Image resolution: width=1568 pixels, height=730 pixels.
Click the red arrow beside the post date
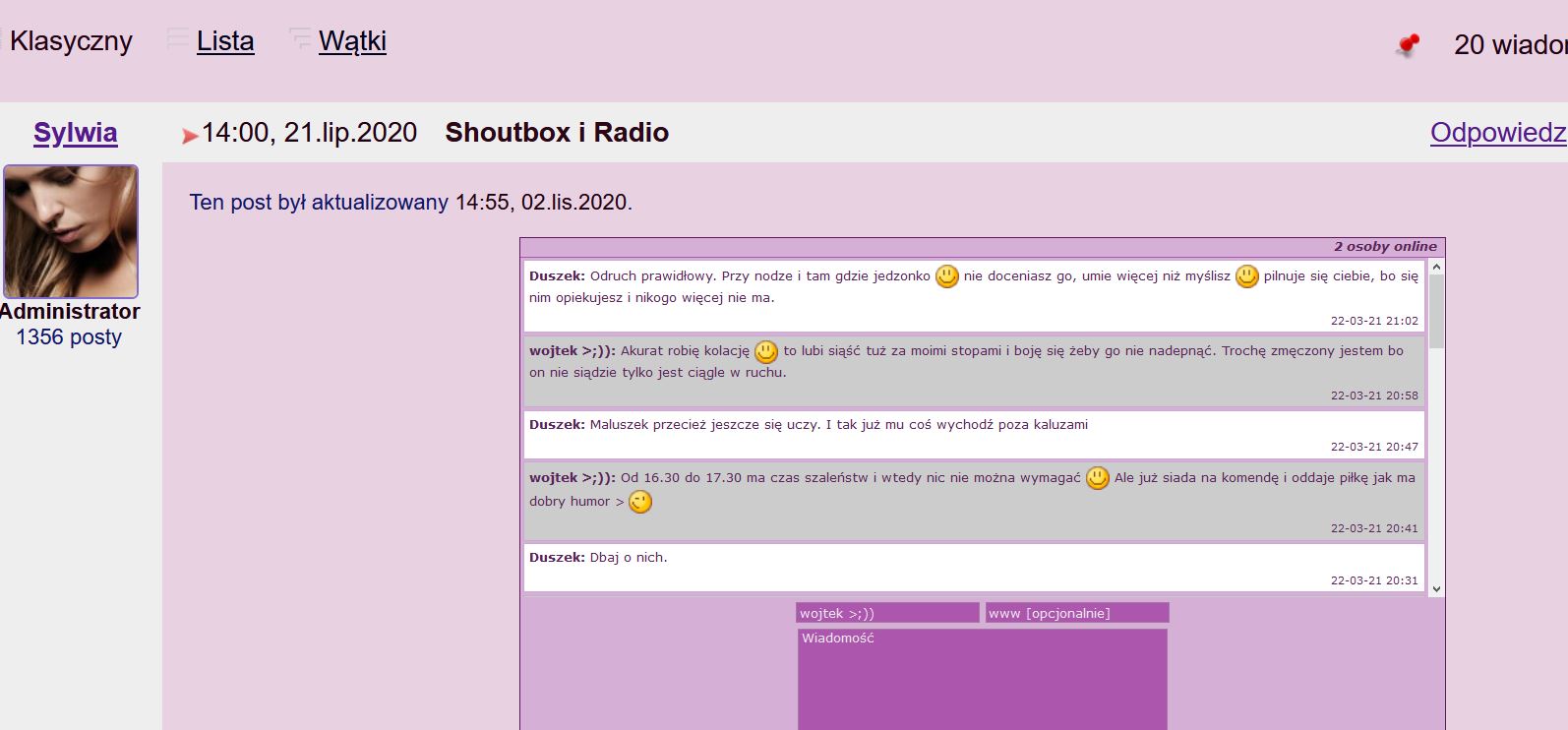coord(190,136)
